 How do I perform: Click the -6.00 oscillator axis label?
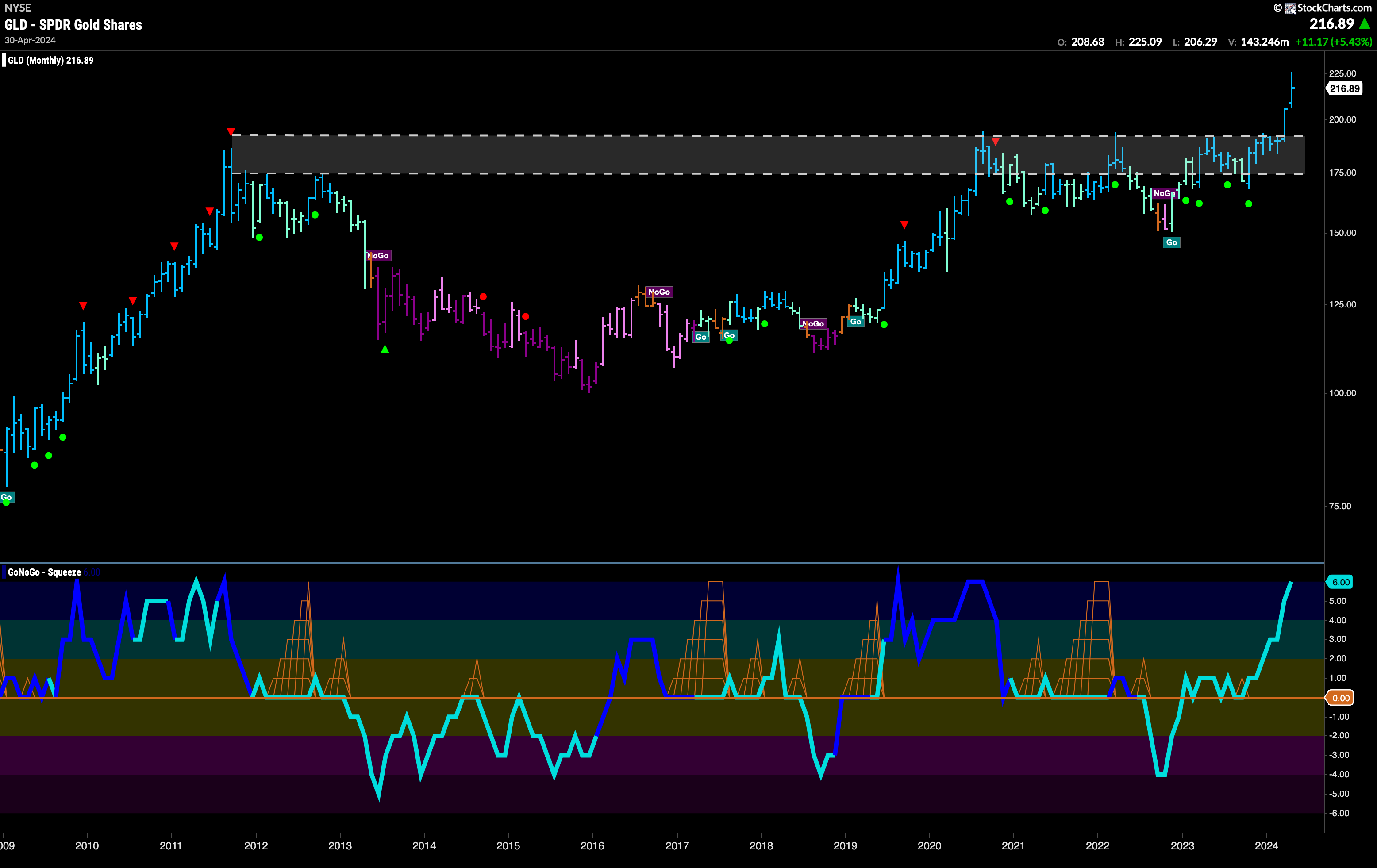point(1339,813)
